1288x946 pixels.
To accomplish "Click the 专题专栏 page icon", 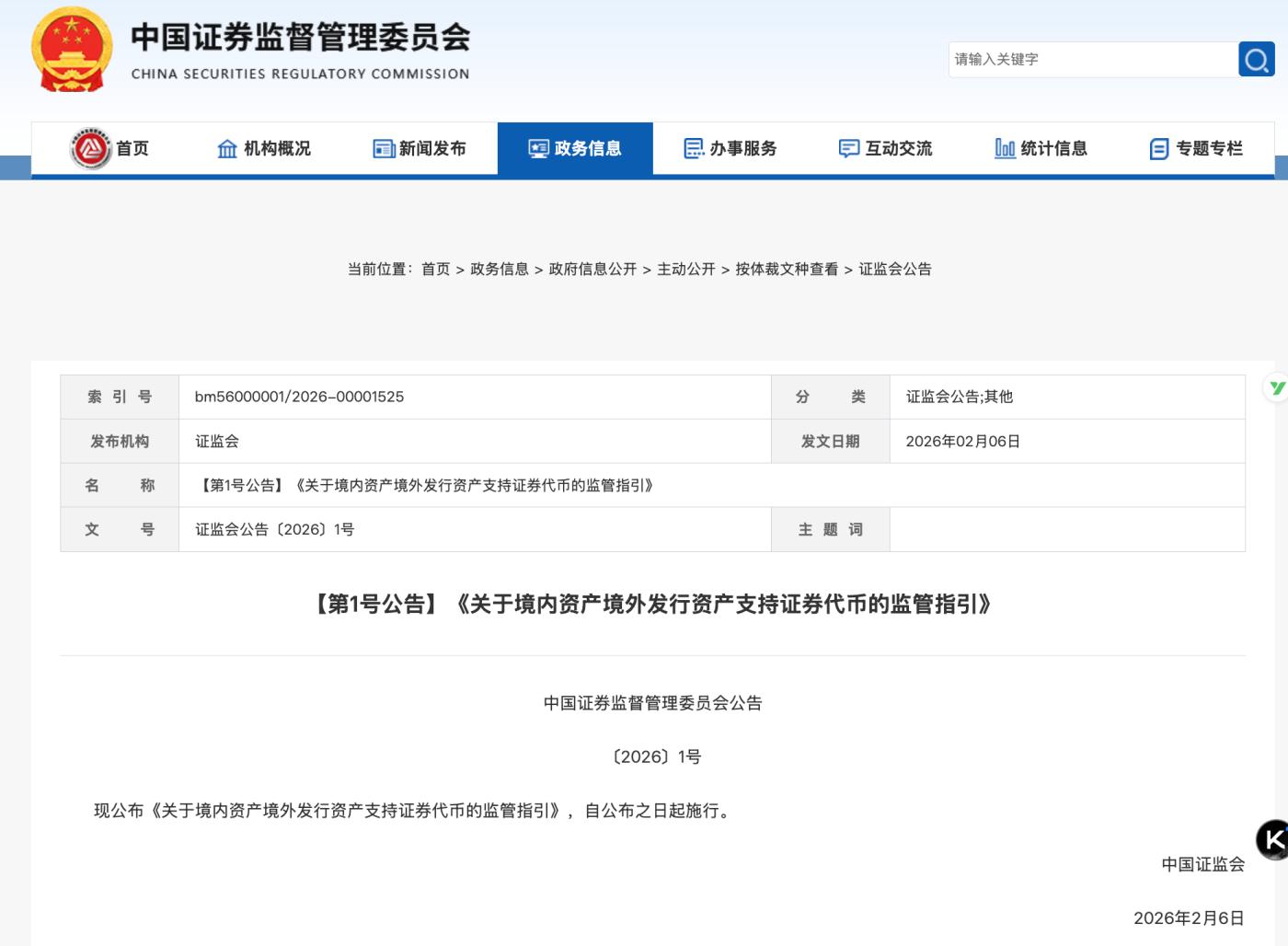I will [x=1159, y=149].
